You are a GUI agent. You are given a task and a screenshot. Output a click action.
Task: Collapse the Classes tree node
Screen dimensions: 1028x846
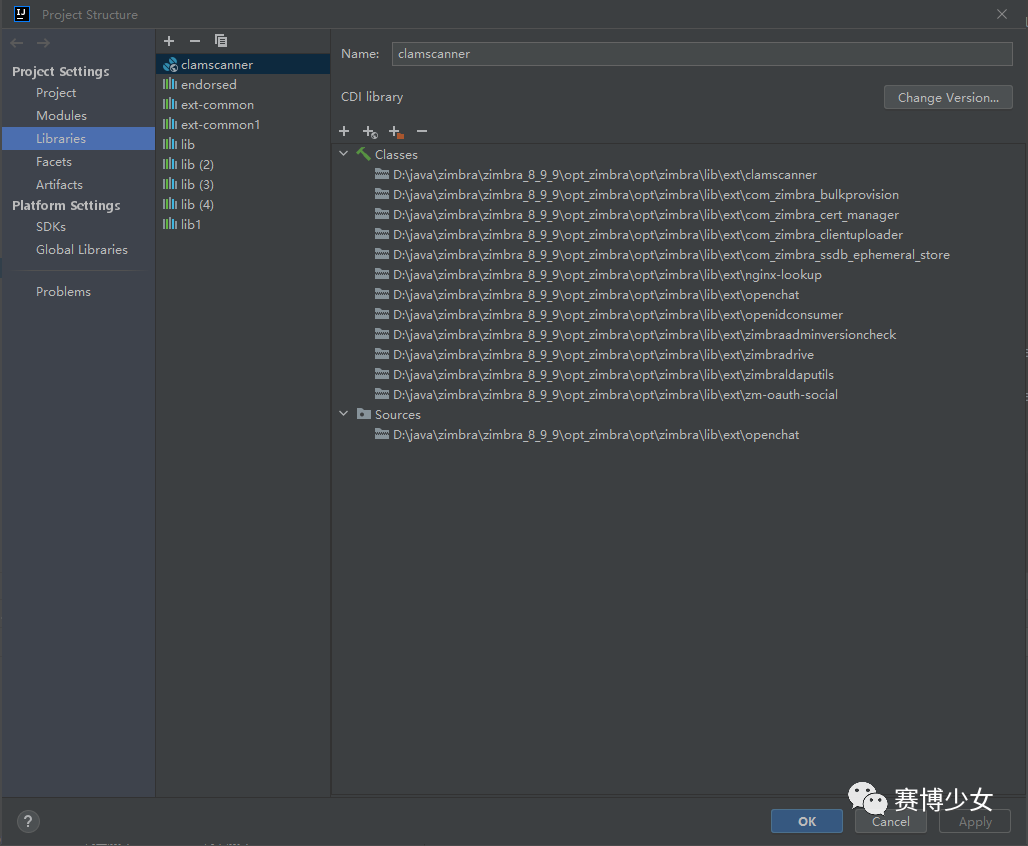point(344,153)
